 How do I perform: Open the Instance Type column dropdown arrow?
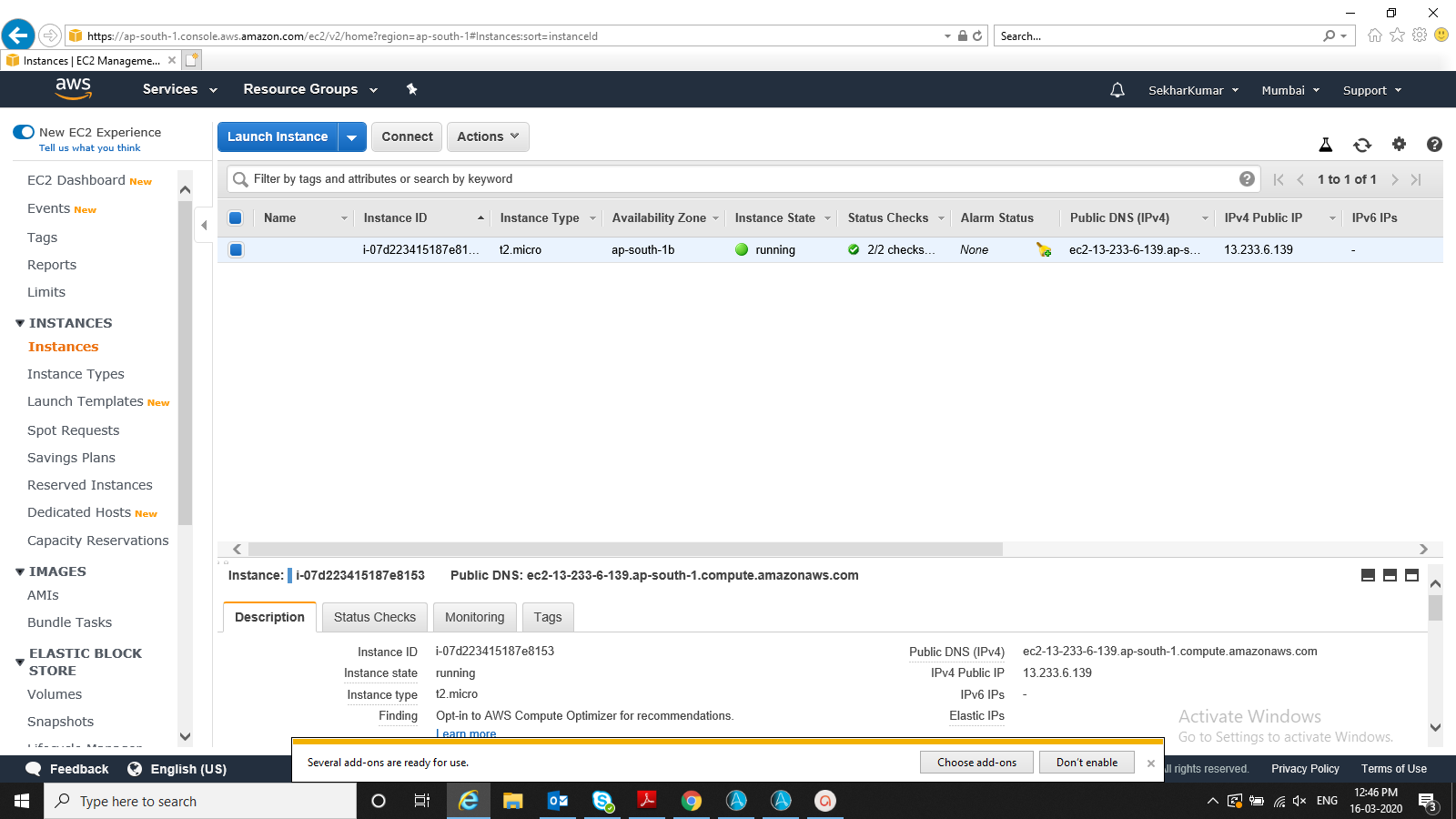592,218
